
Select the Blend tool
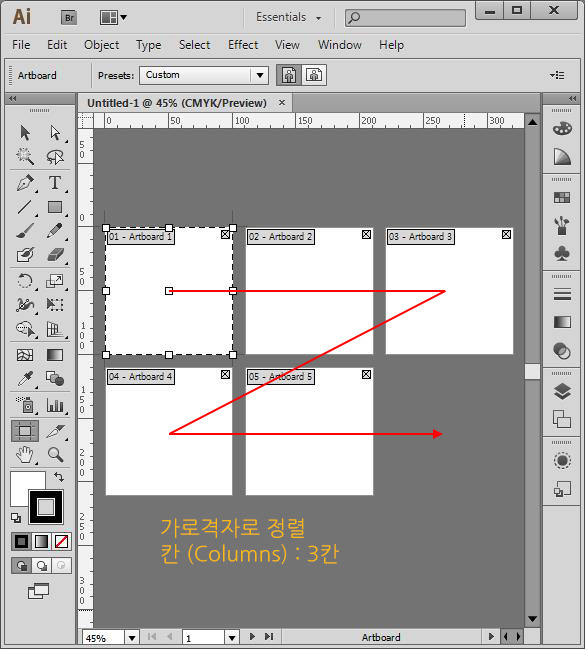click(55, 379)
